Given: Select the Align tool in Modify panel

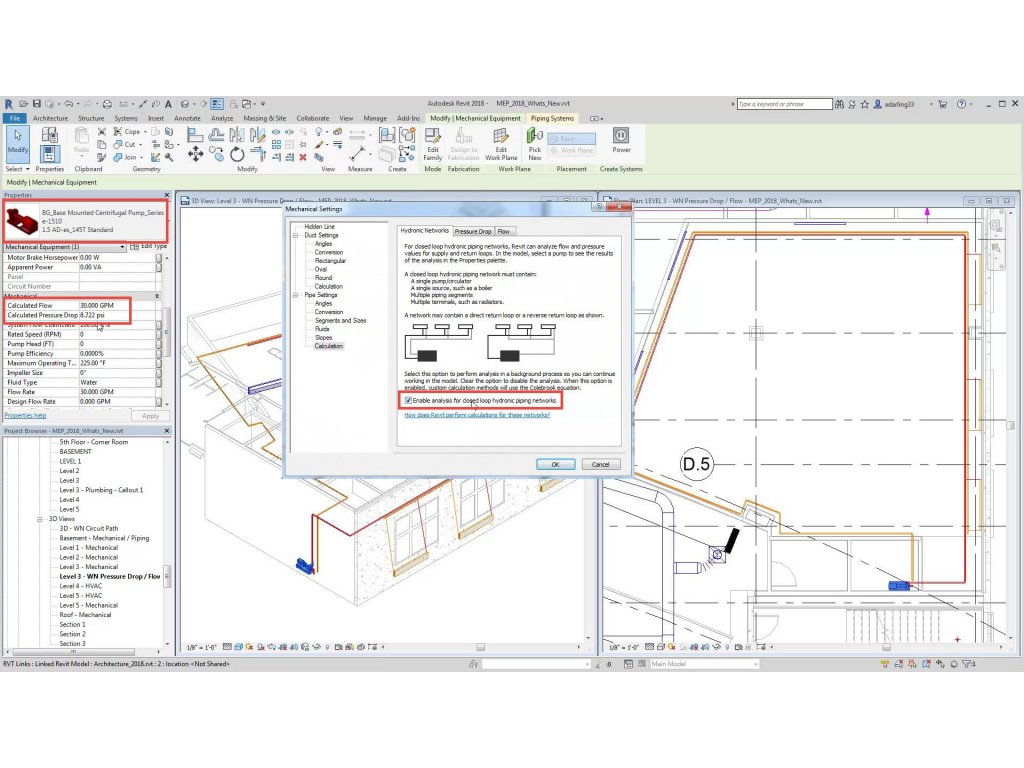Looking at the screenshot, I should tap(195, 135).
